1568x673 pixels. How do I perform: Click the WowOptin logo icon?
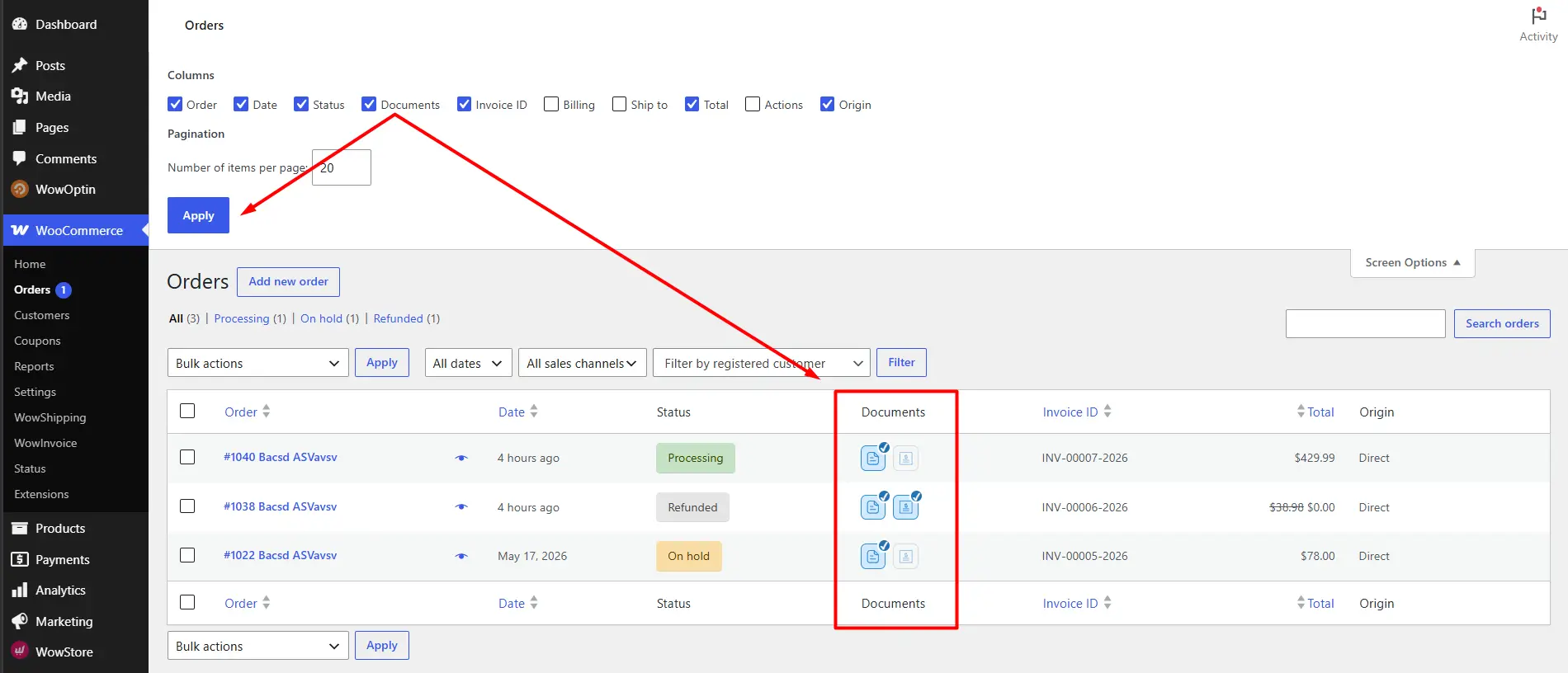pyautogui.click(x=20, y=189)
